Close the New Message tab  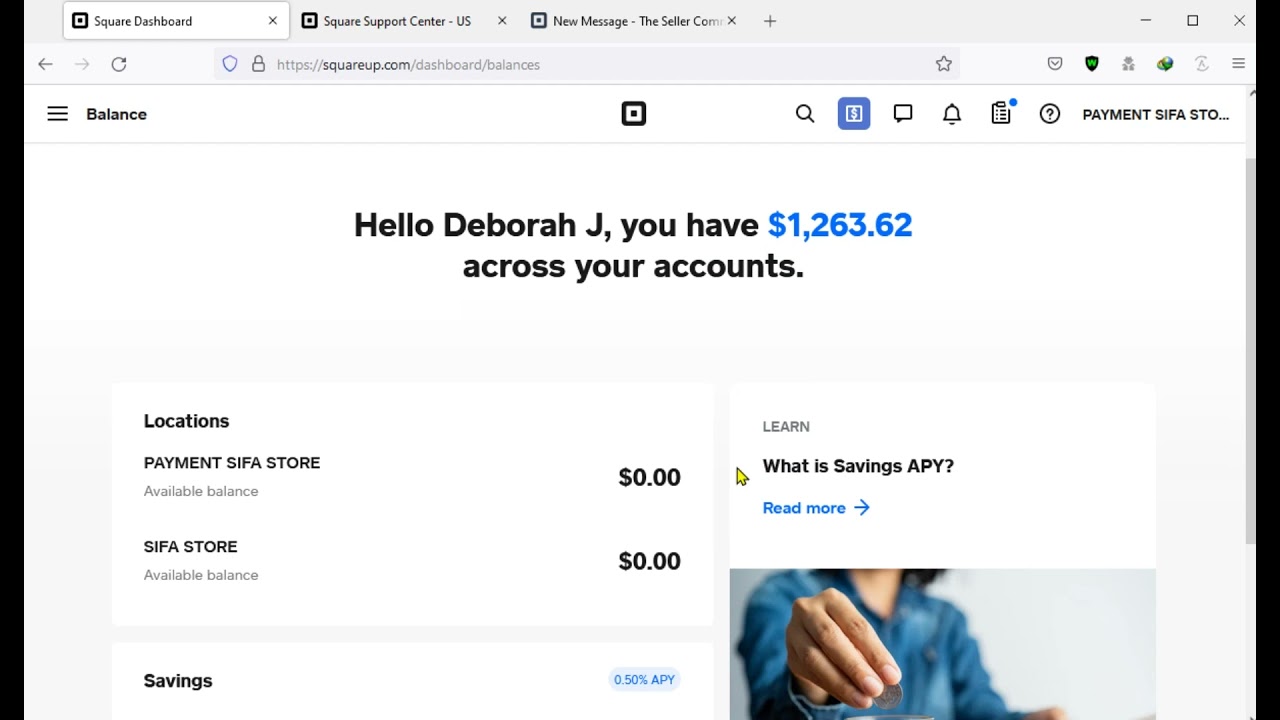[x=732, y=21]
